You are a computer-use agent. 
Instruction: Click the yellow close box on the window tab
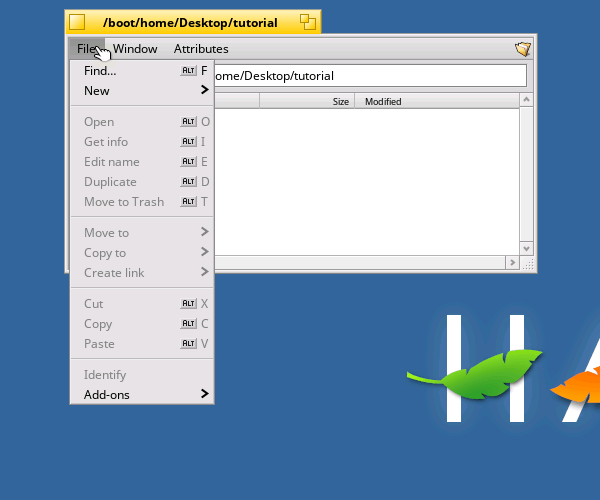coord(77,22)
